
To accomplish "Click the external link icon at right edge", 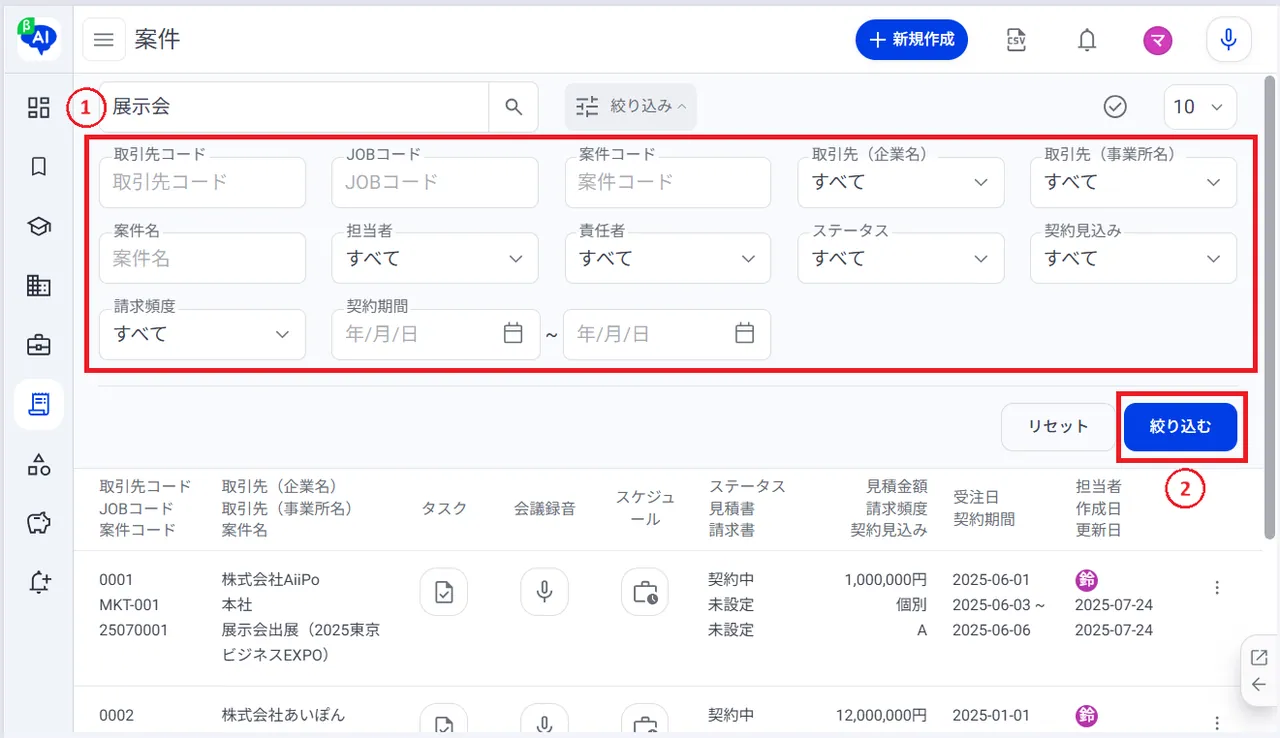I will click(1259, 657).
